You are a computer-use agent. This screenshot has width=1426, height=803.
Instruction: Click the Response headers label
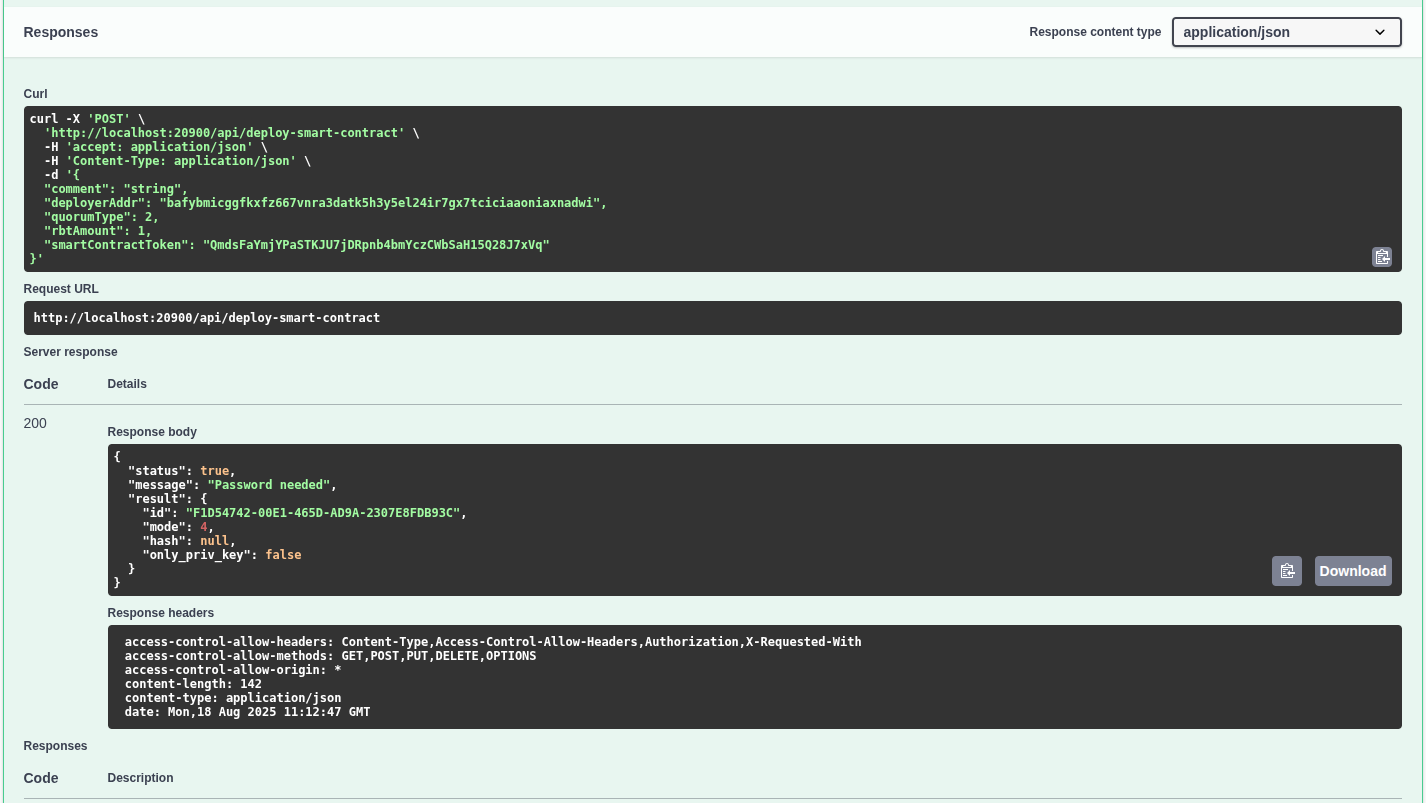pos(161,613)
